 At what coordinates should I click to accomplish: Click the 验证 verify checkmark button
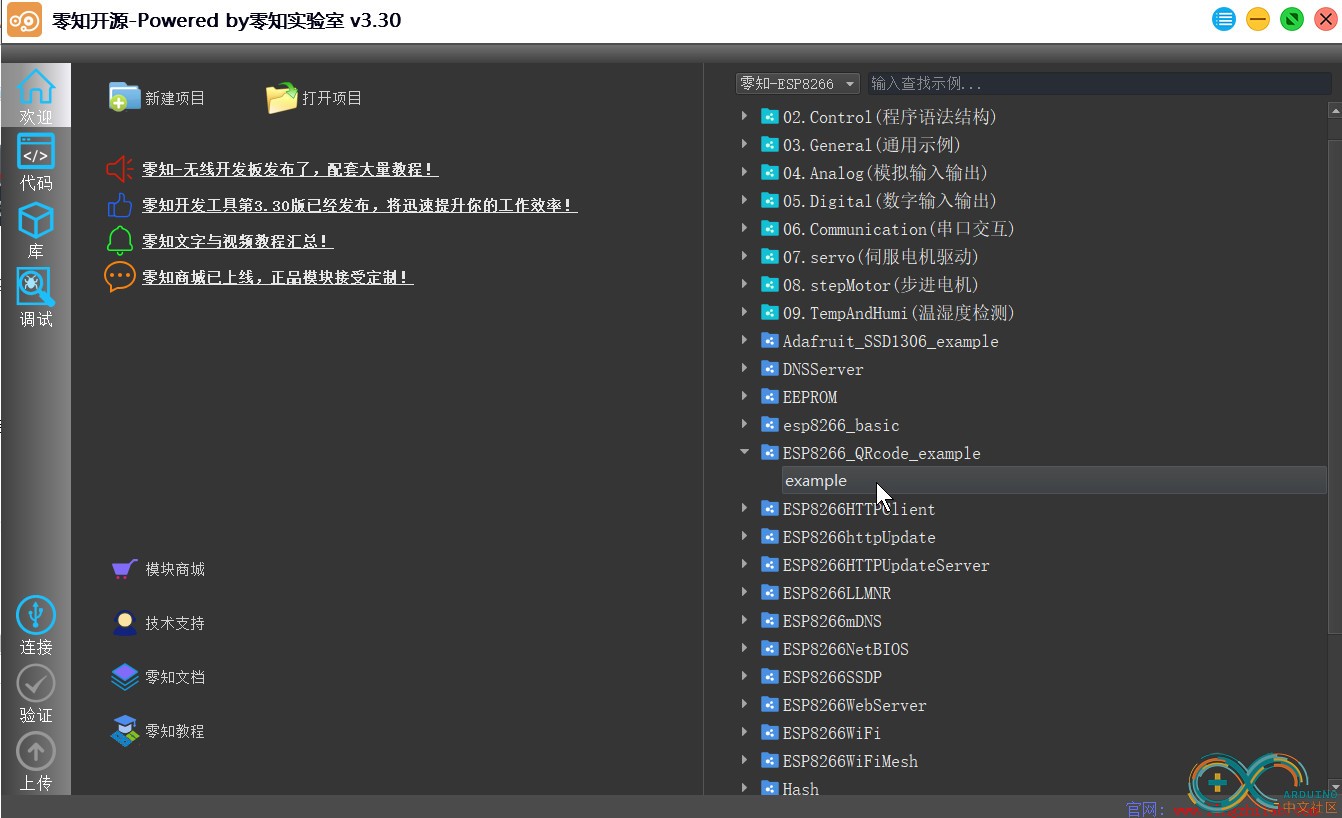click(x=36, y=684)
